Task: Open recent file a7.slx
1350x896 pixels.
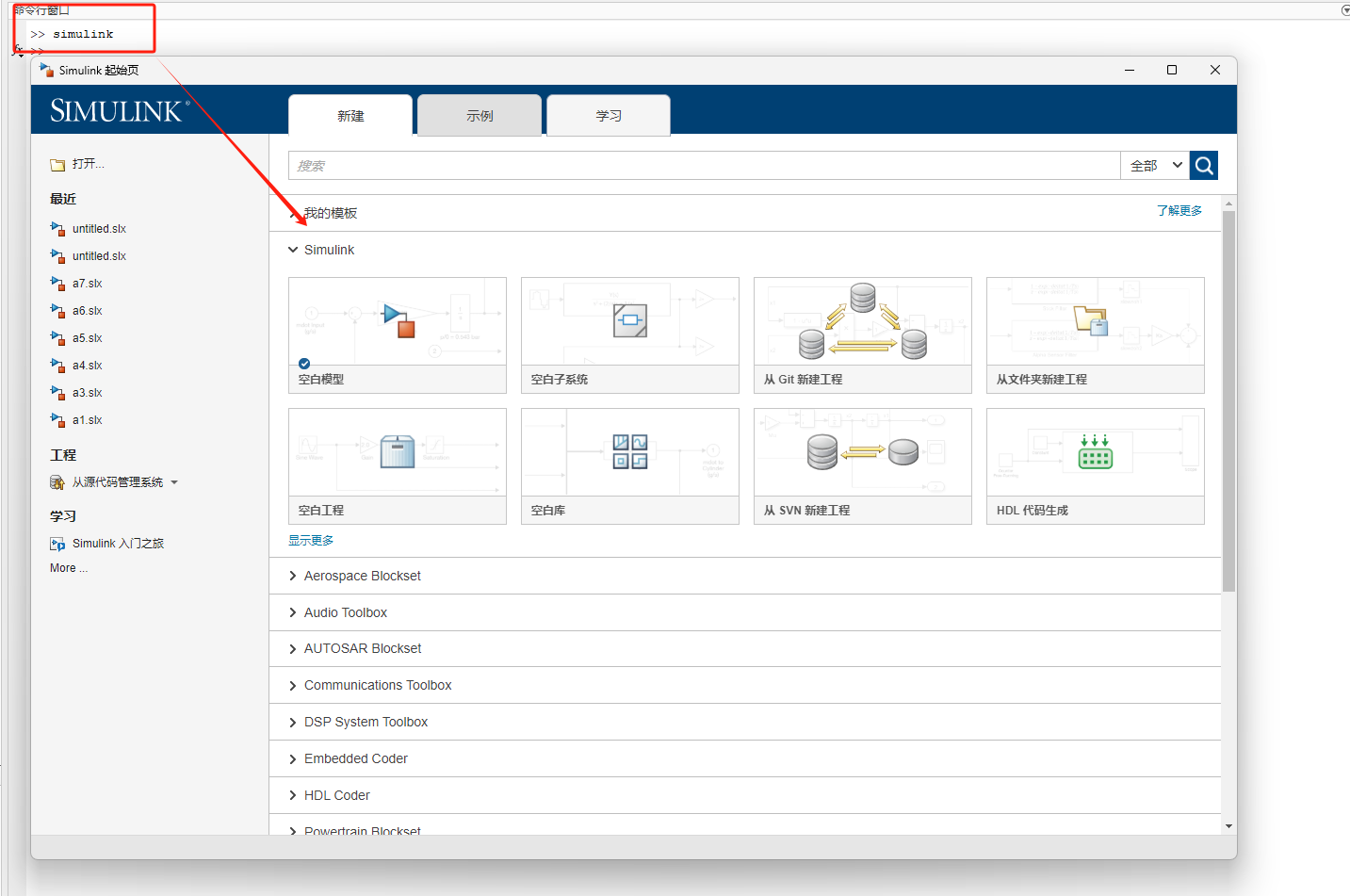Action: [x=88, y=284]
